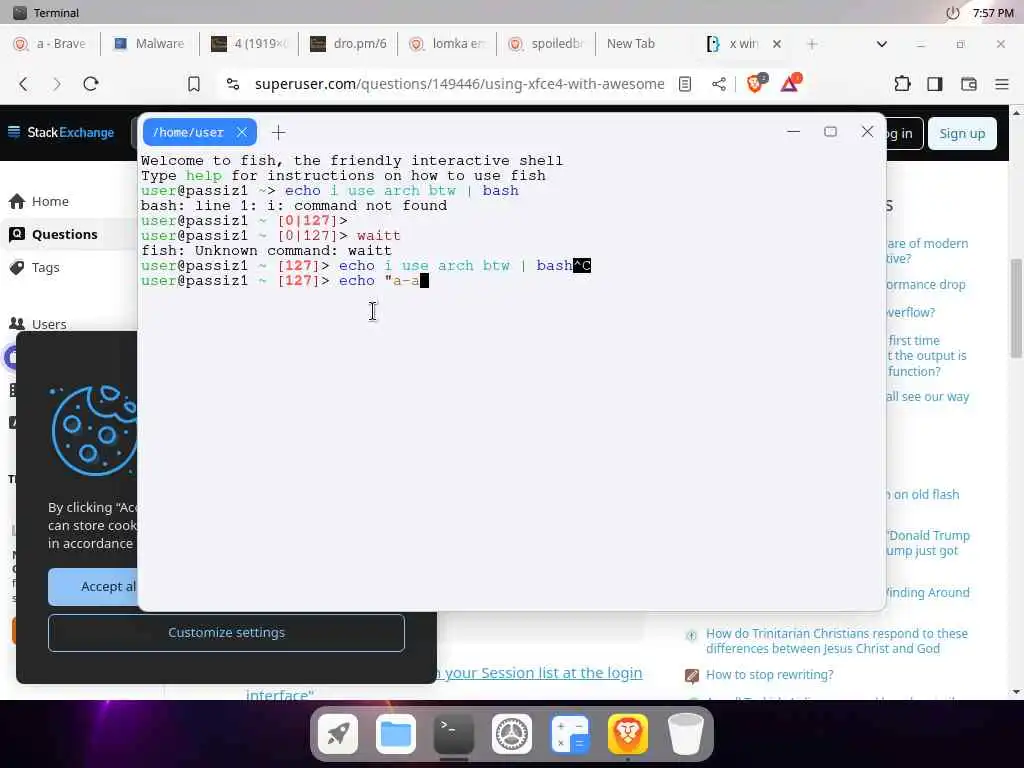Click Accept all cookies button

[93, 586]
